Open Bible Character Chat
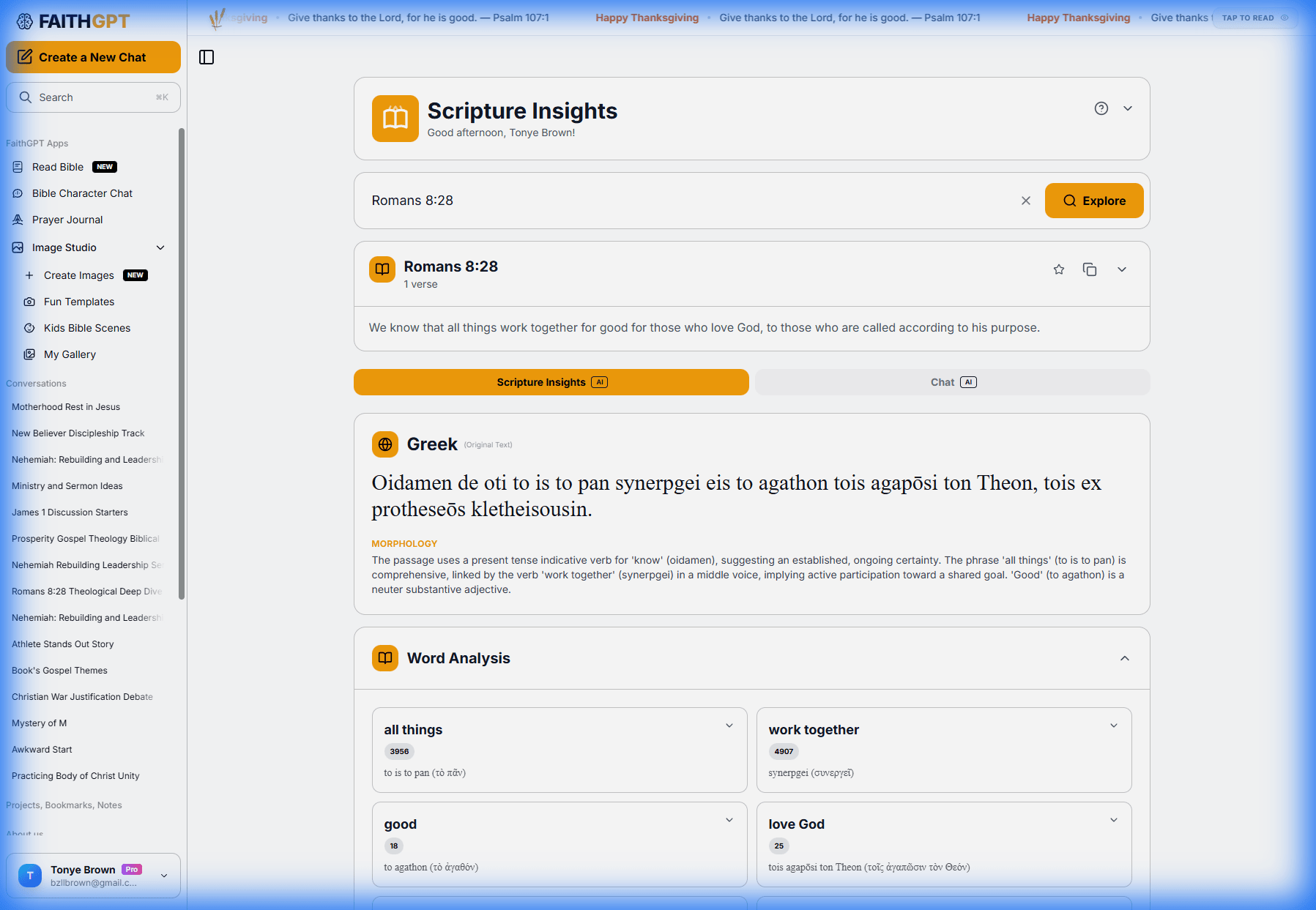 pos(82,193)
